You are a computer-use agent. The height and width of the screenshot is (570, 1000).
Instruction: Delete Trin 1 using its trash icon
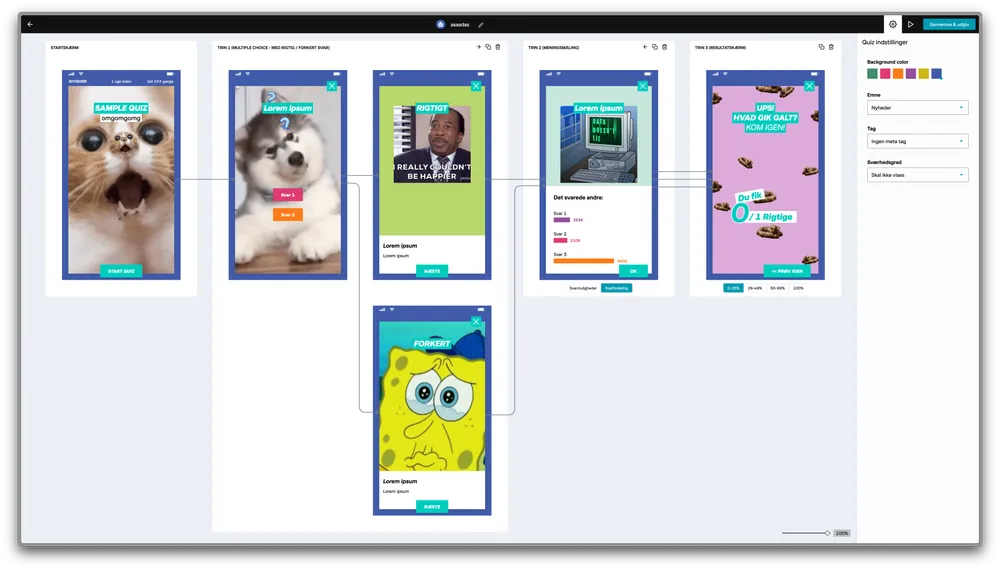pyautogui.click(x=498, y=47)
